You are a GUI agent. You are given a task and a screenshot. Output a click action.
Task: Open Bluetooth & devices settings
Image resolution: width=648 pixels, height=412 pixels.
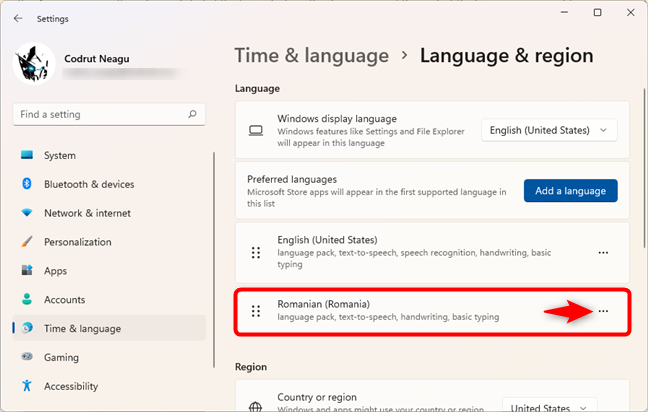click(x=110, y=184)
